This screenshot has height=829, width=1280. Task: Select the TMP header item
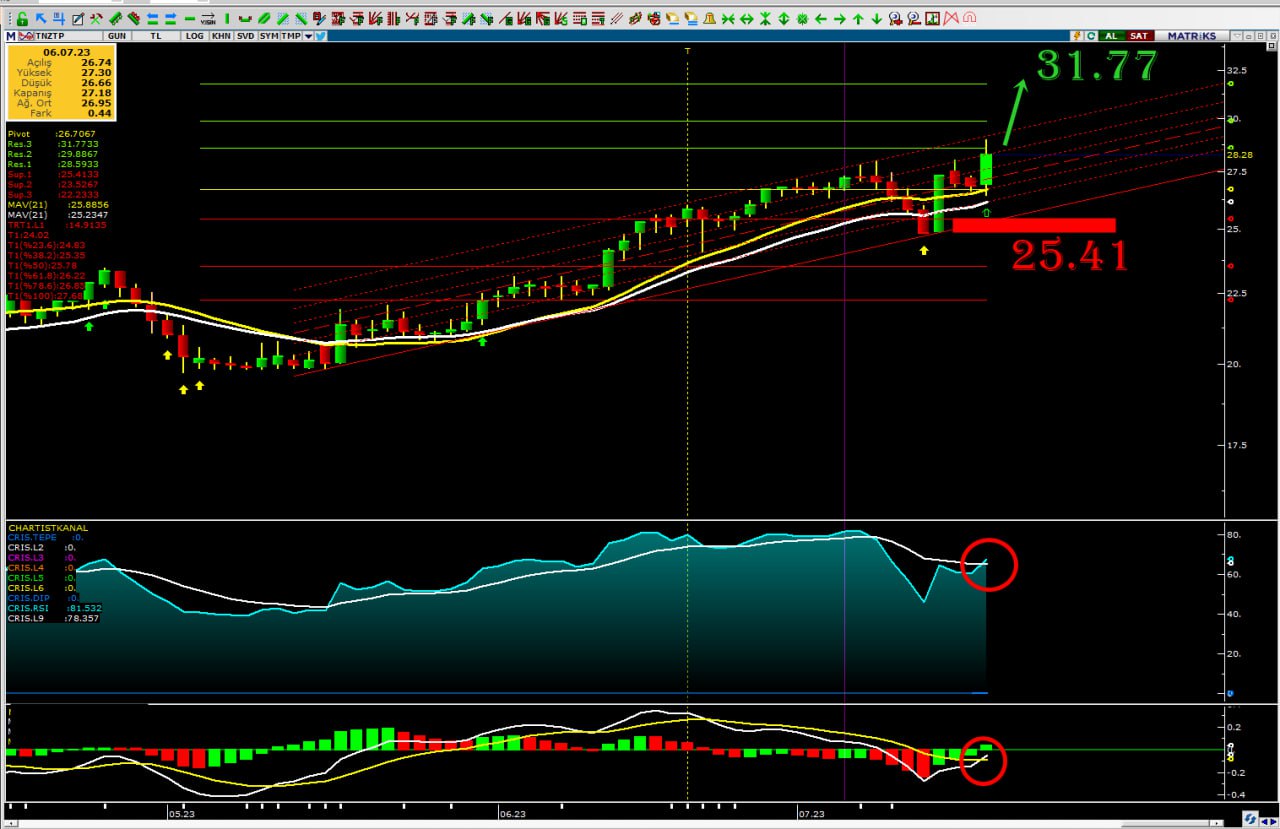(290, 36)
